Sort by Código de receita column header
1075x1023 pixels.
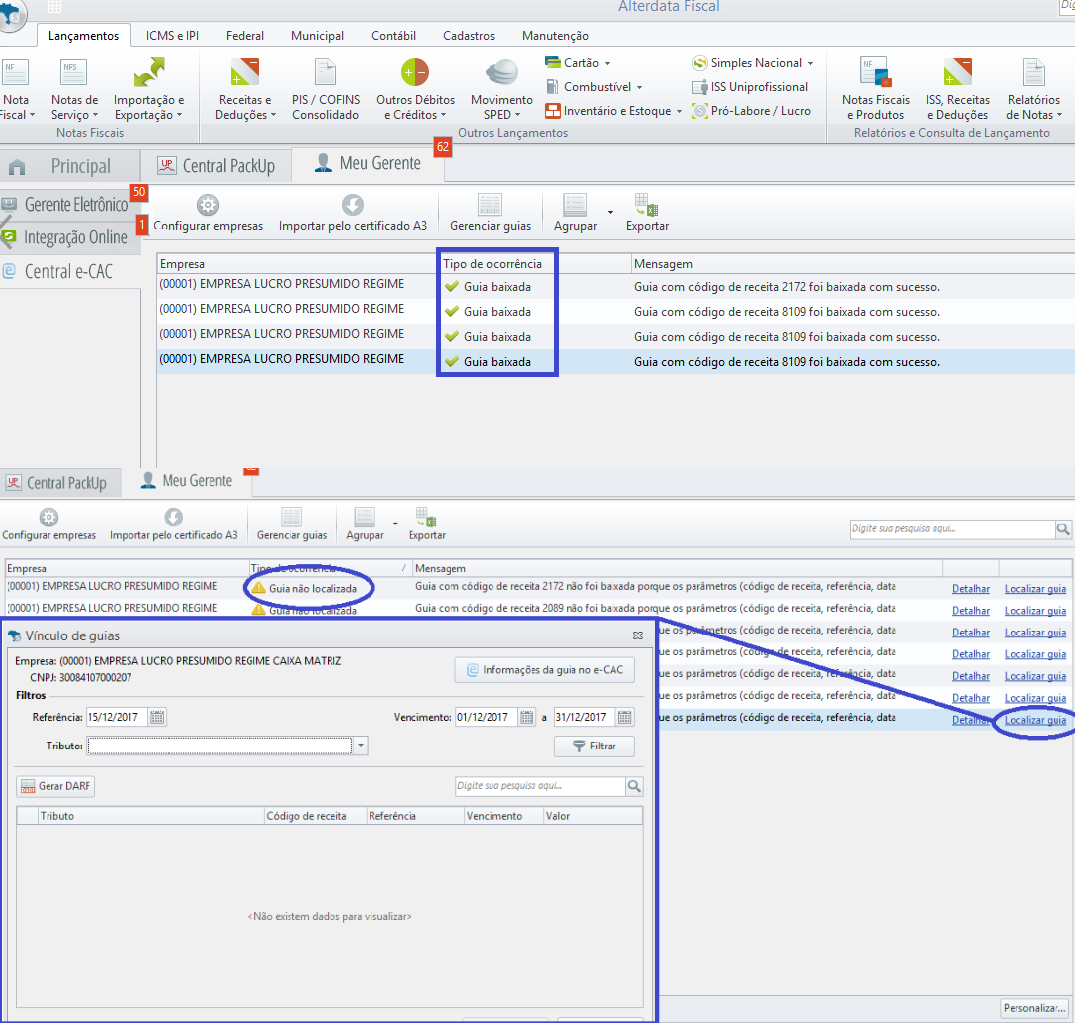315,816
